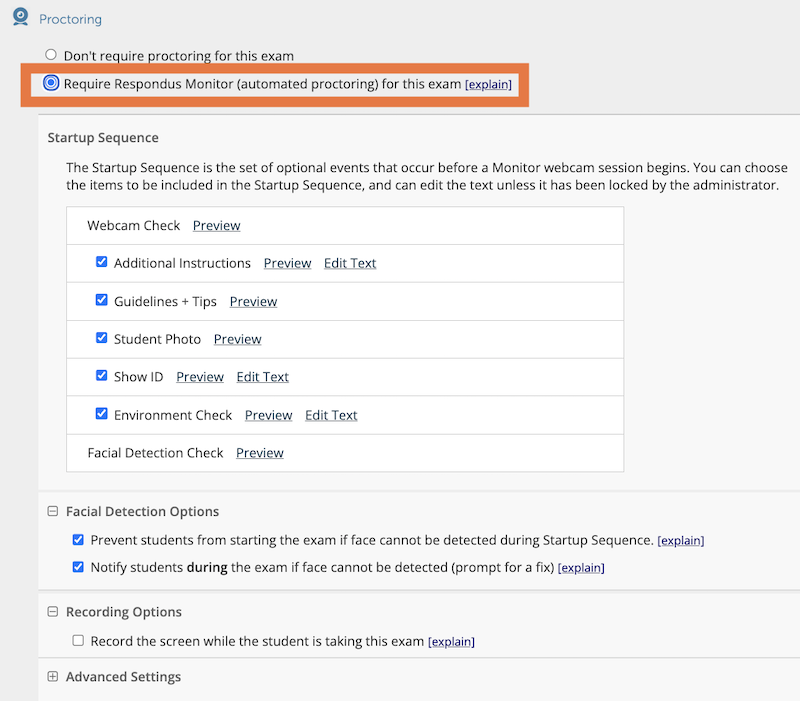Click the Proctoring webcam icon
The height and width of the screenshot is (701, 800).
click(20, 17)
